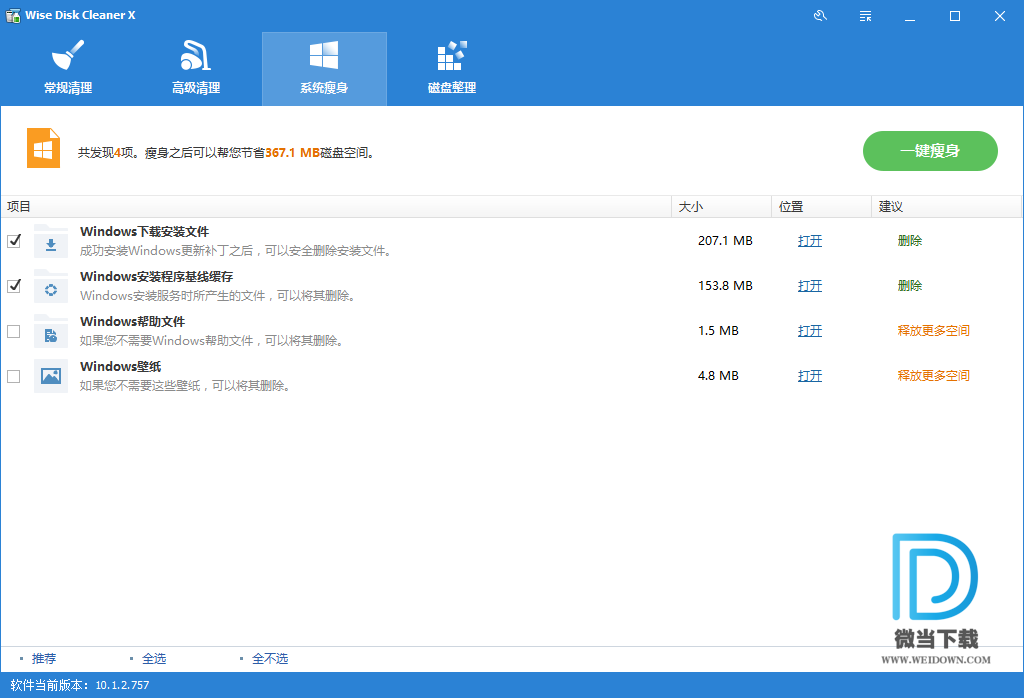Open the 常规清理 broom tab
The width and height of the screenshot is (1024, 698).
pos(68,69)
